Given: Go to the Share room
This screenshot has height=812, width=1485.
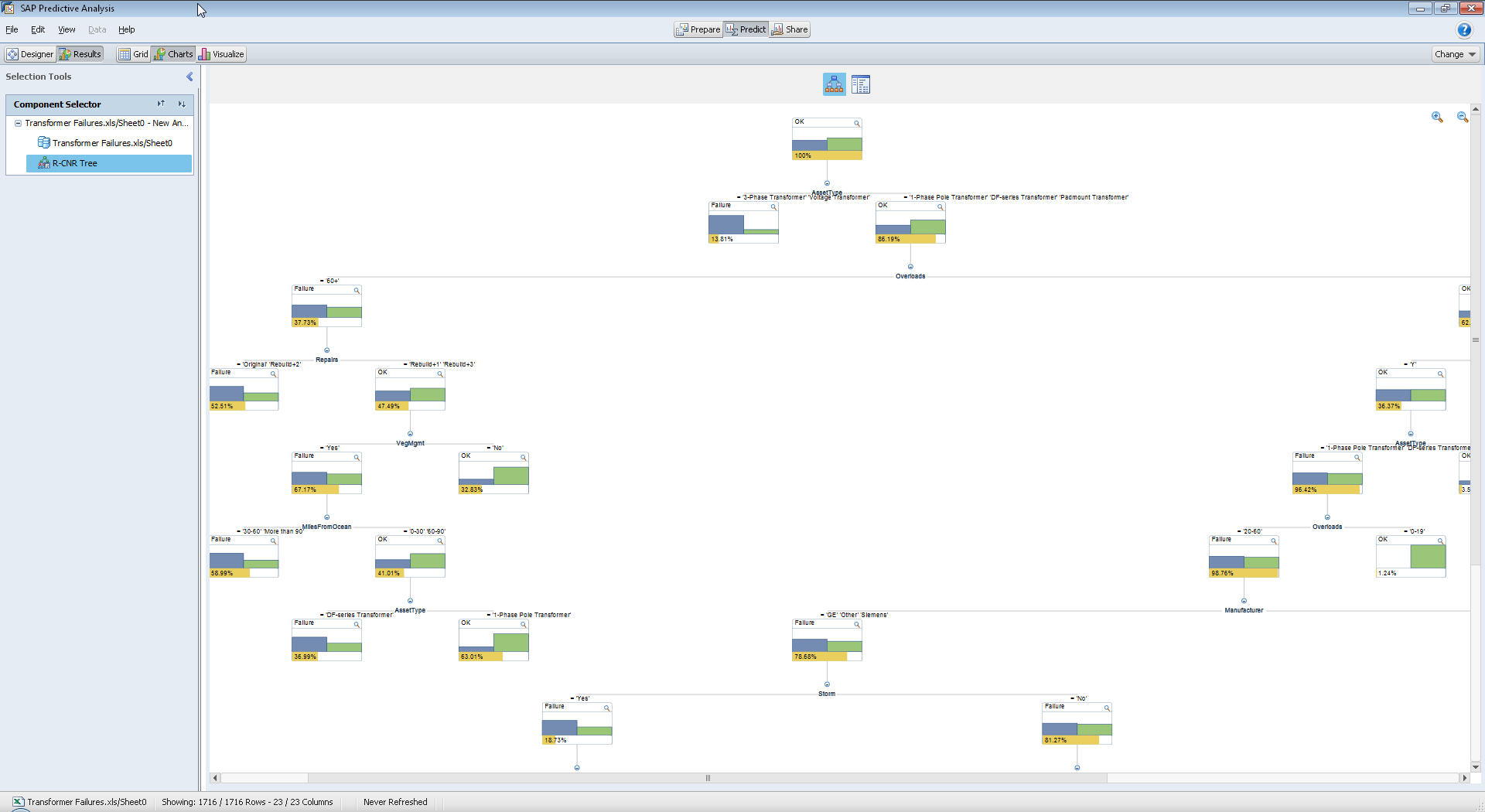Looking at the screenshot, I should [x=790, y=29].
